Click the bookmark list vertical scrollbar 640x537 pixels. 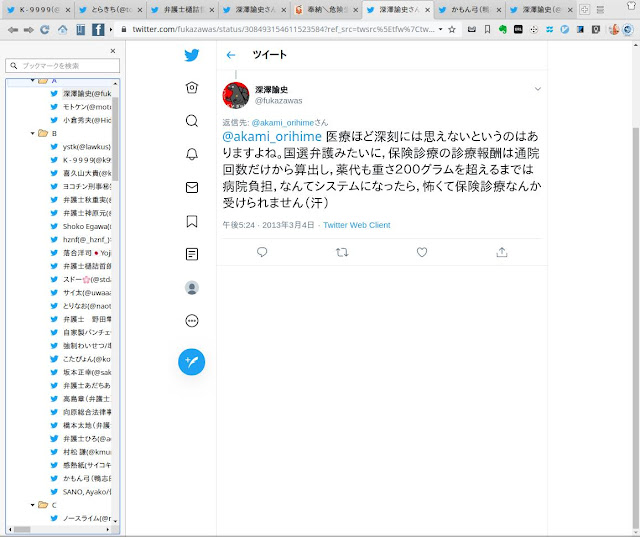click(116, 139)
